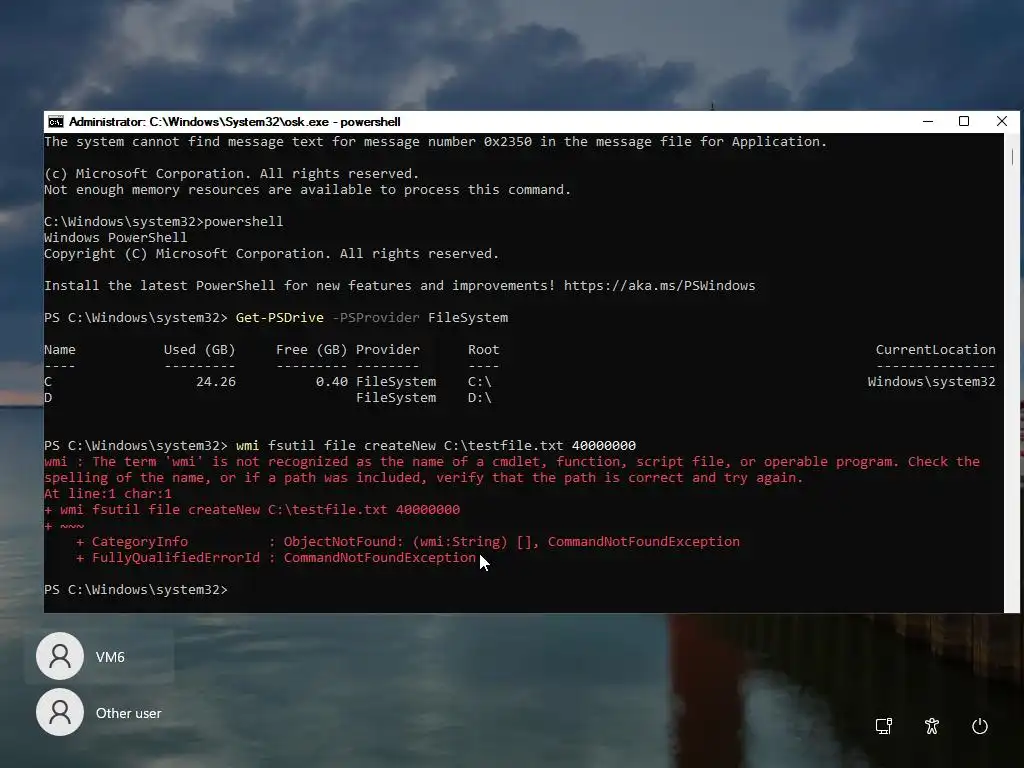This screenshot has height=768, width=1024.
Task: Select the VM6 user avatar
Action: point(60,656)
